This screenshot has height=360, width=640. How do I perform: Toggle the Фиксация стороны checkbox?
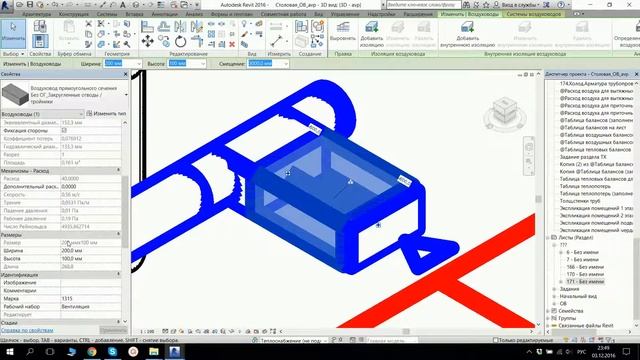point(64,130)
